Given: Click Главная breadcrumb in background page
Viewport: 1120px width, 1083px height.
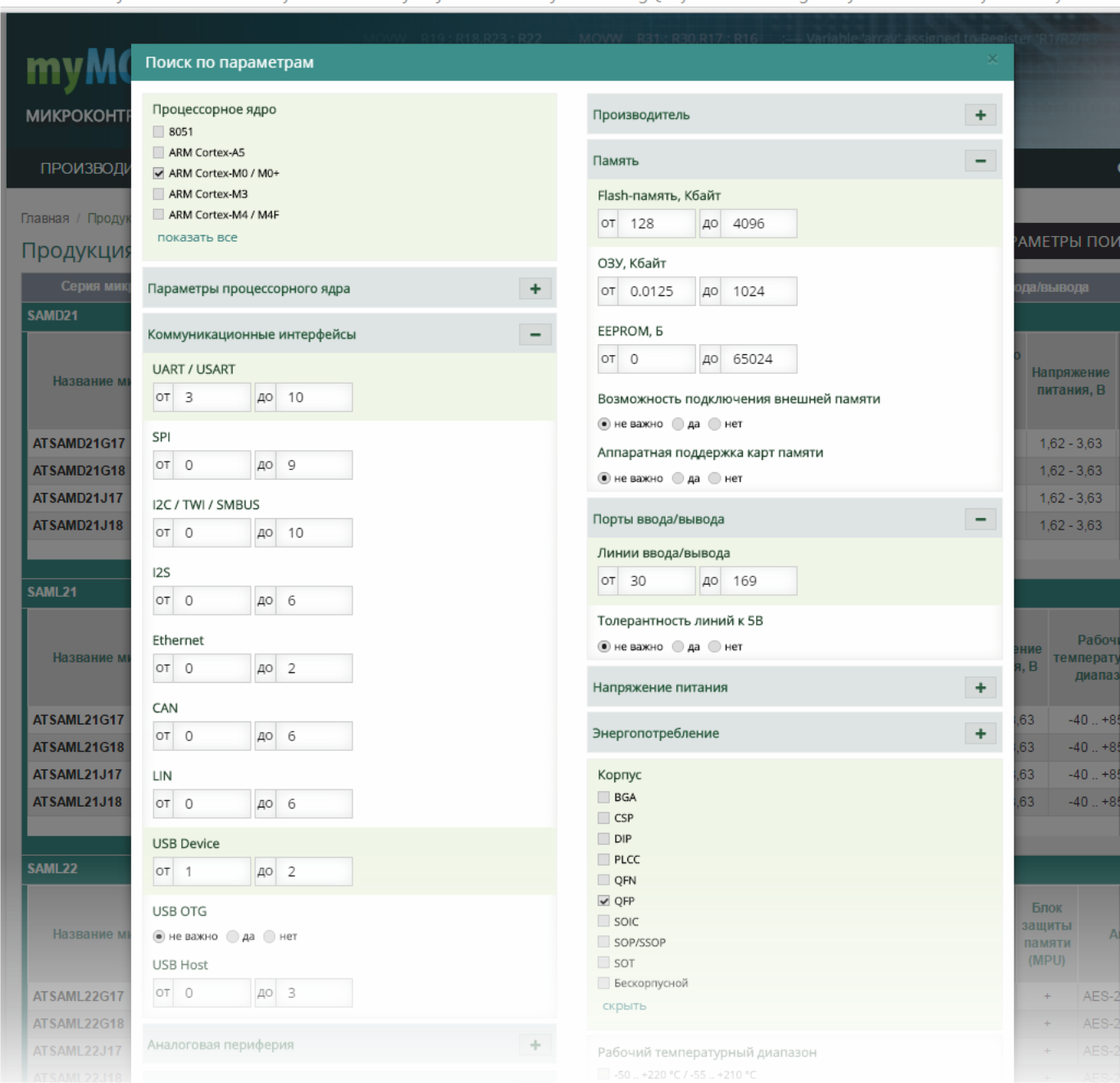Looking at the screenshot, I should (45, 218).
